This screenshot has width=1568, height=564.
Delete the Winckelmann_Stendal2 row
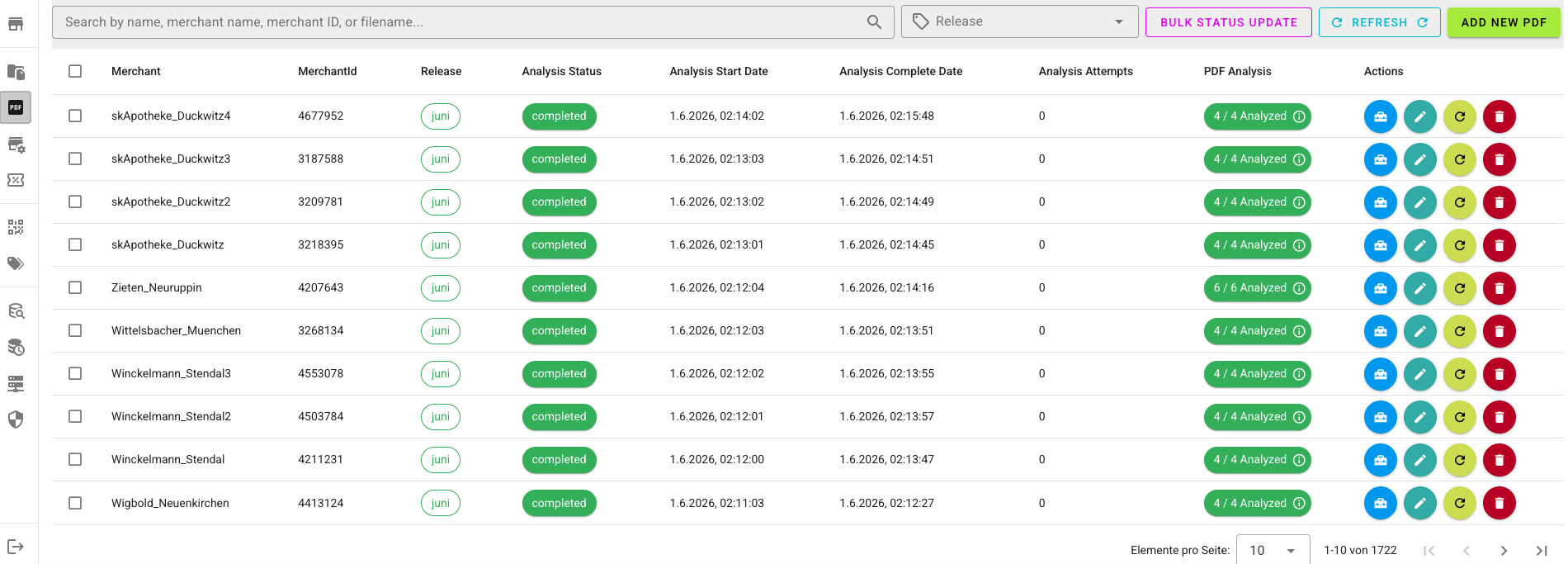pos(1500,417)
